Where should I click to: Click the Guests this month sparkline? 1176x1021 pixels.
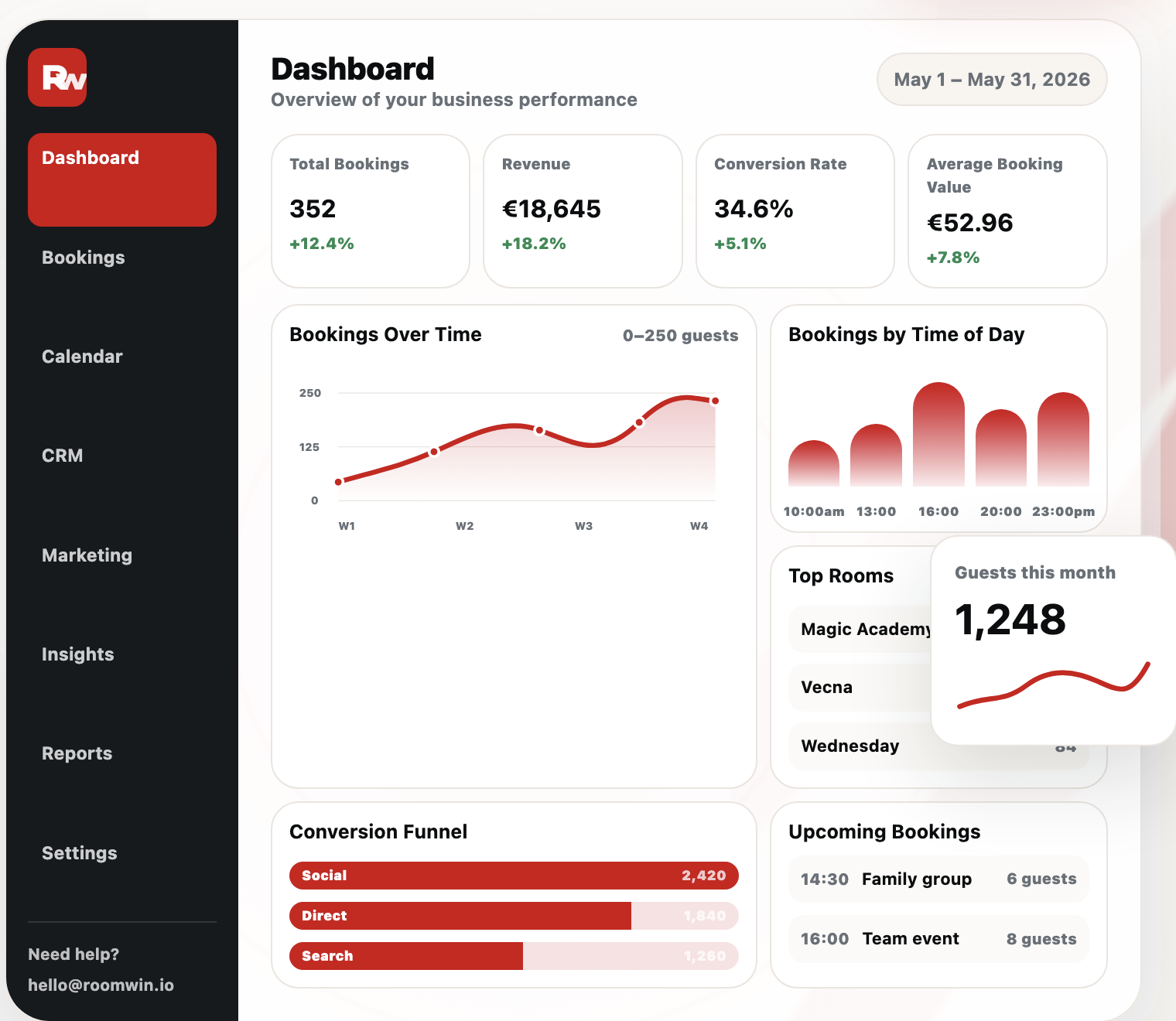coord(1054,685)
